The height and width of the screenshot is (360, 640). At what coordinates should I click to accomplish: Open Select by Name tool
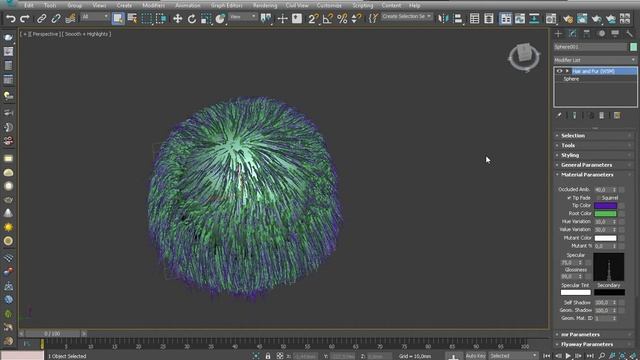pos(132,19)
